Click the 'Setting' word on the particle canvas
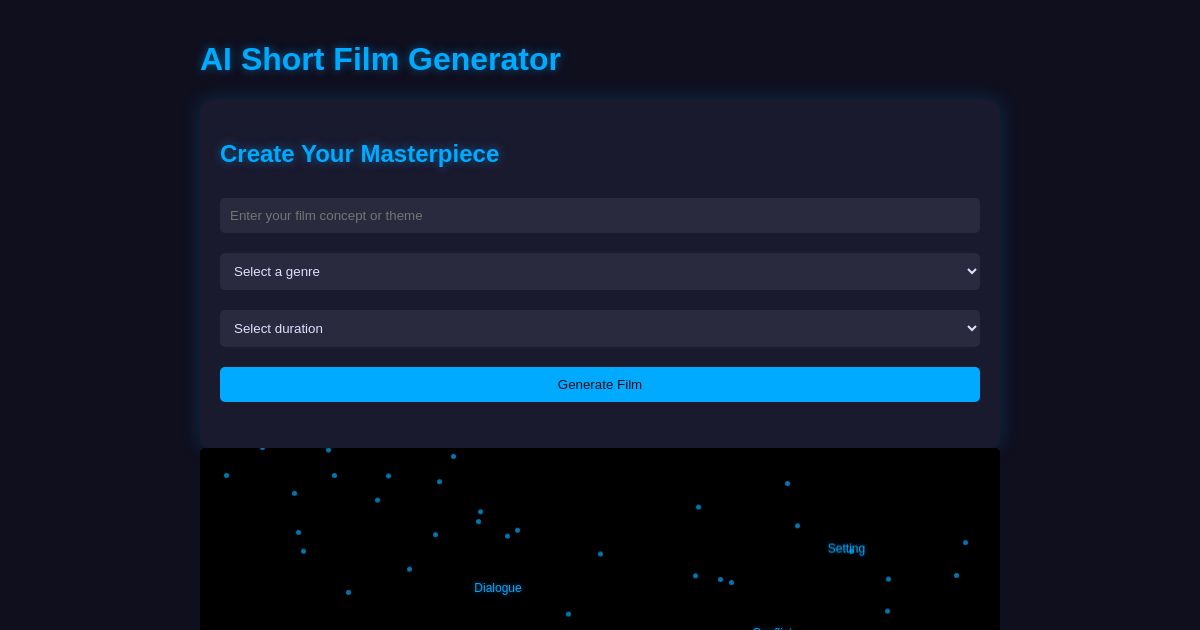Viewport: 1200px width, 630px height. coord(846,548)
